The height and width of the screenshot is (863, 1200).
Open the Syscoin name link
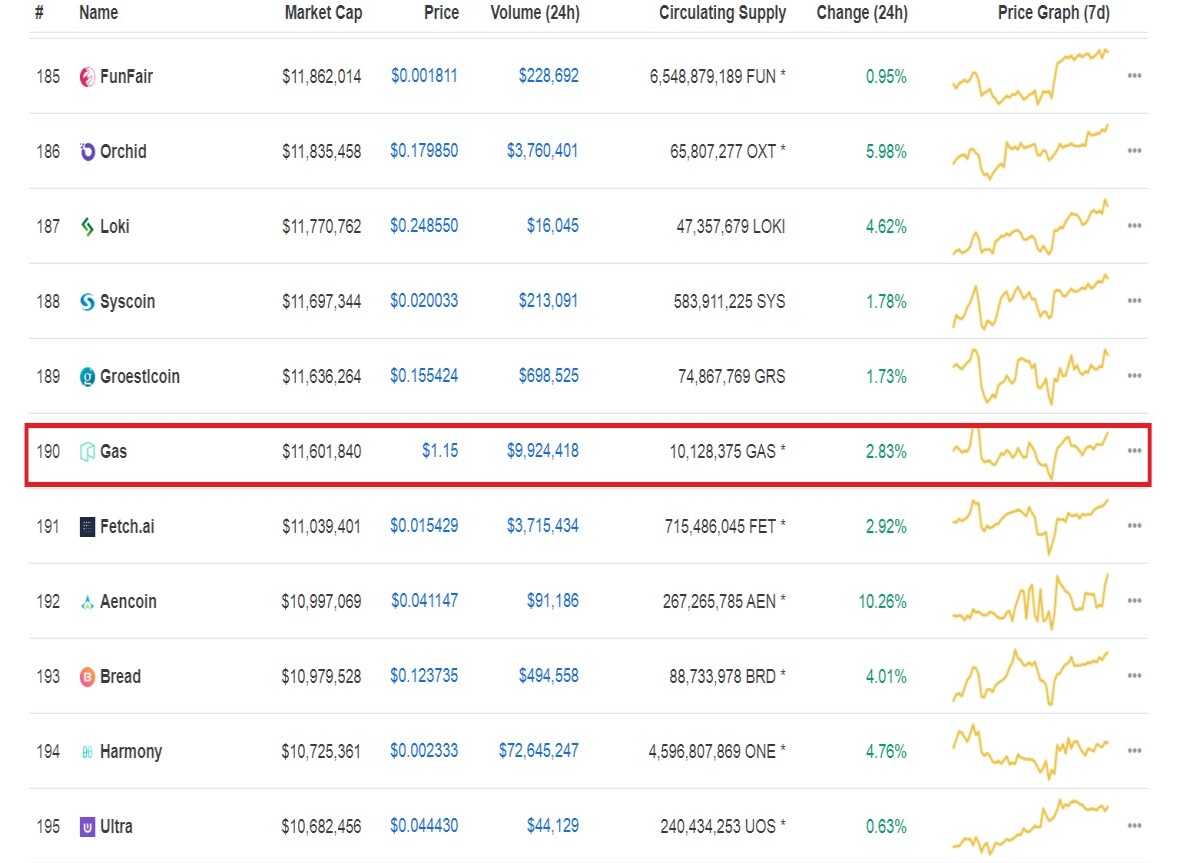pyautogui.click(x=127, y=301)
